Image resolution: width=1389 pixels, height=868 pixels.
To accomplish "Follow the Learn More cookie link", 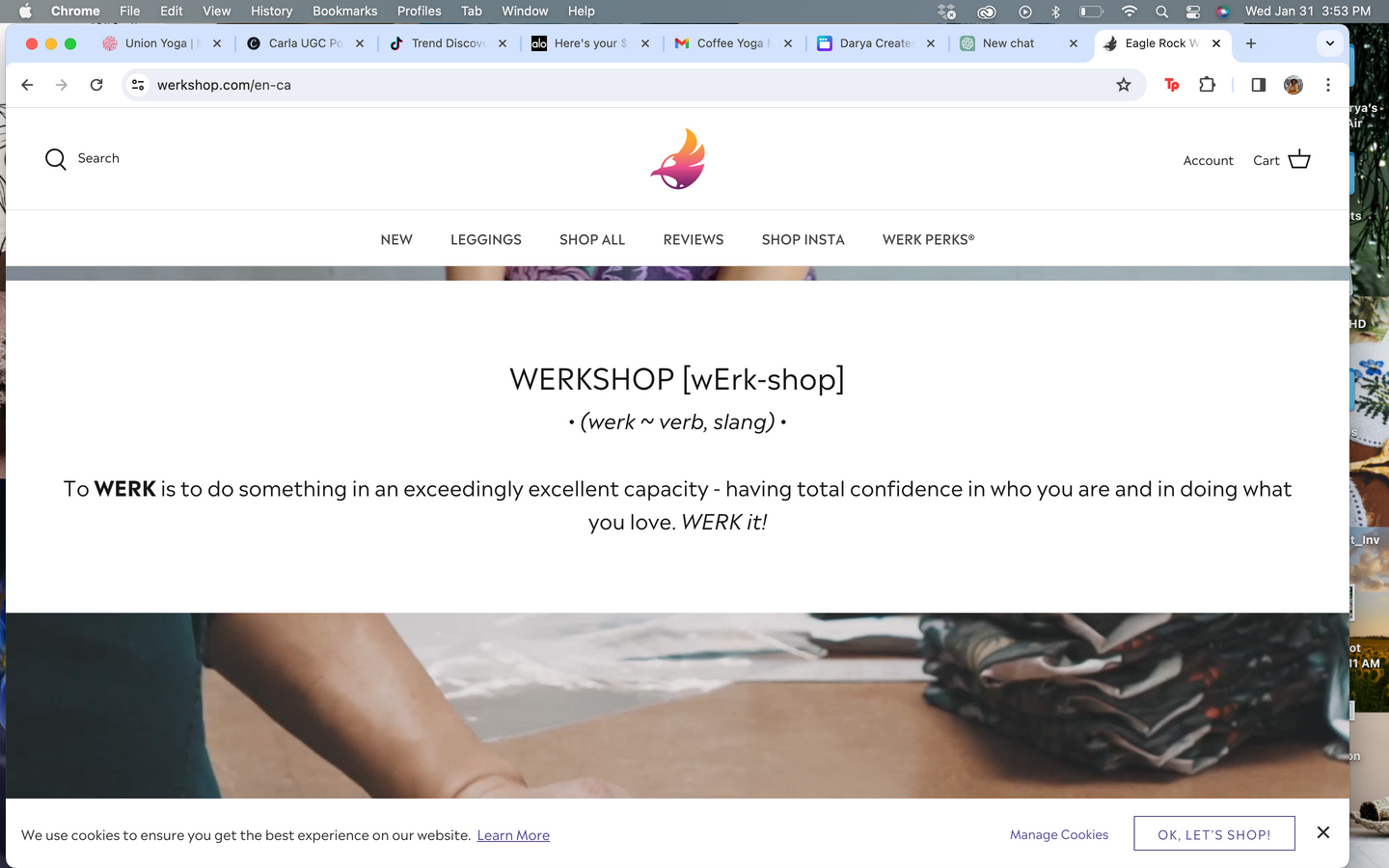I will coord(513,835).
